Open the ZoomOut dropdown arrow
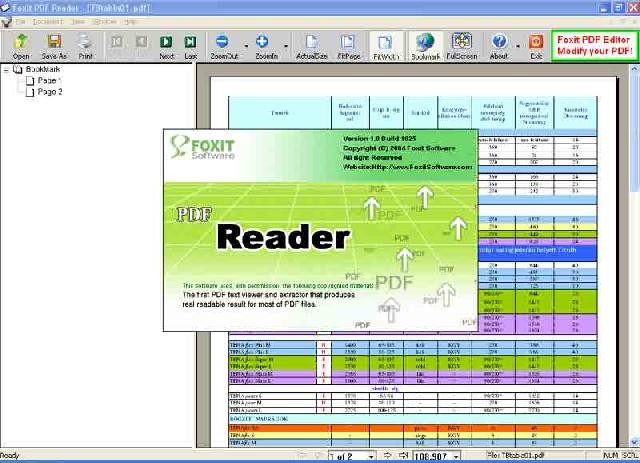640x463 pixels. (x=246, y=46)
